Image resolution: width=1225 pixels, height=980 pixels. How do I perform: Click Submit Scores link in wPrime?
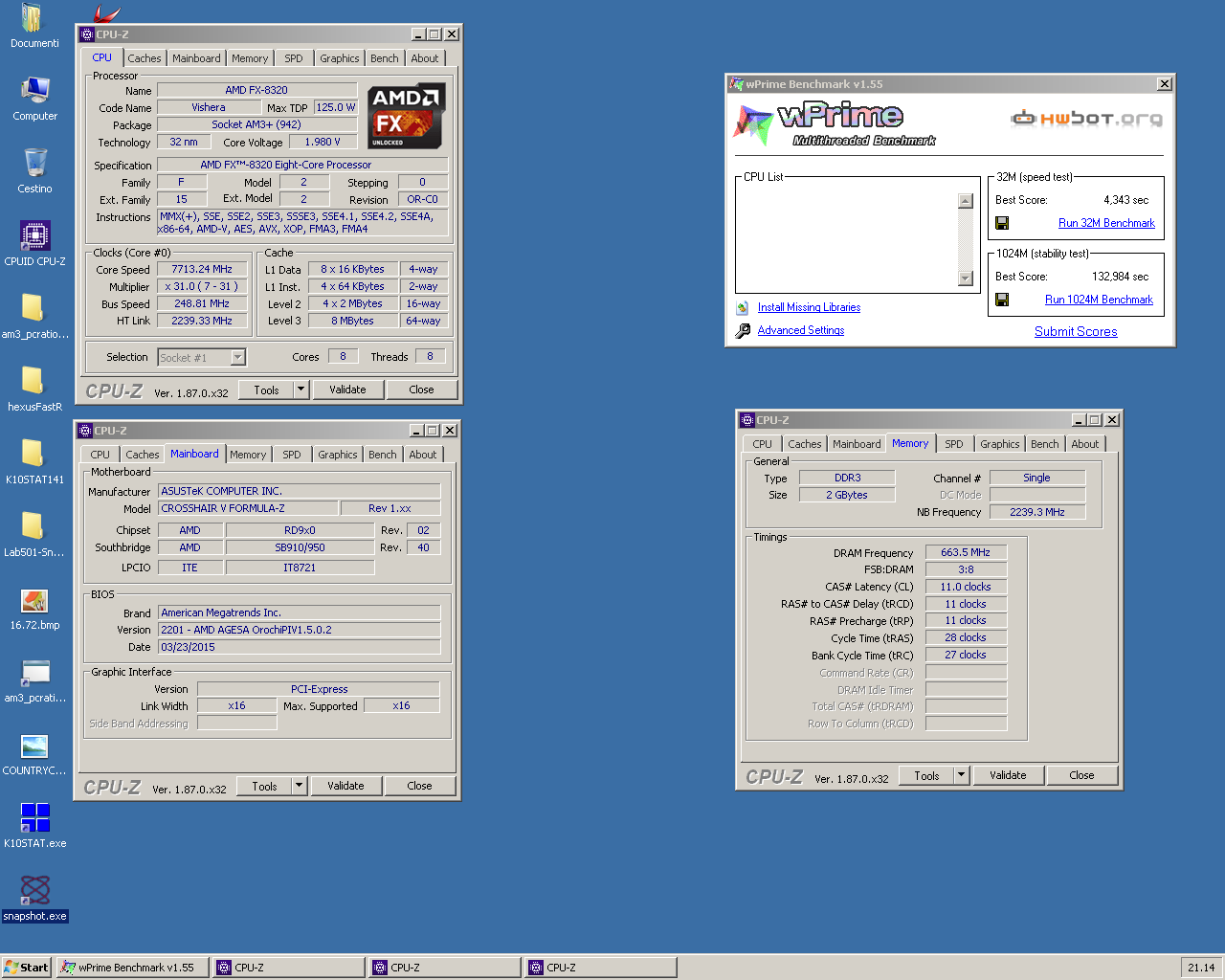click(x=1076, y=332)
